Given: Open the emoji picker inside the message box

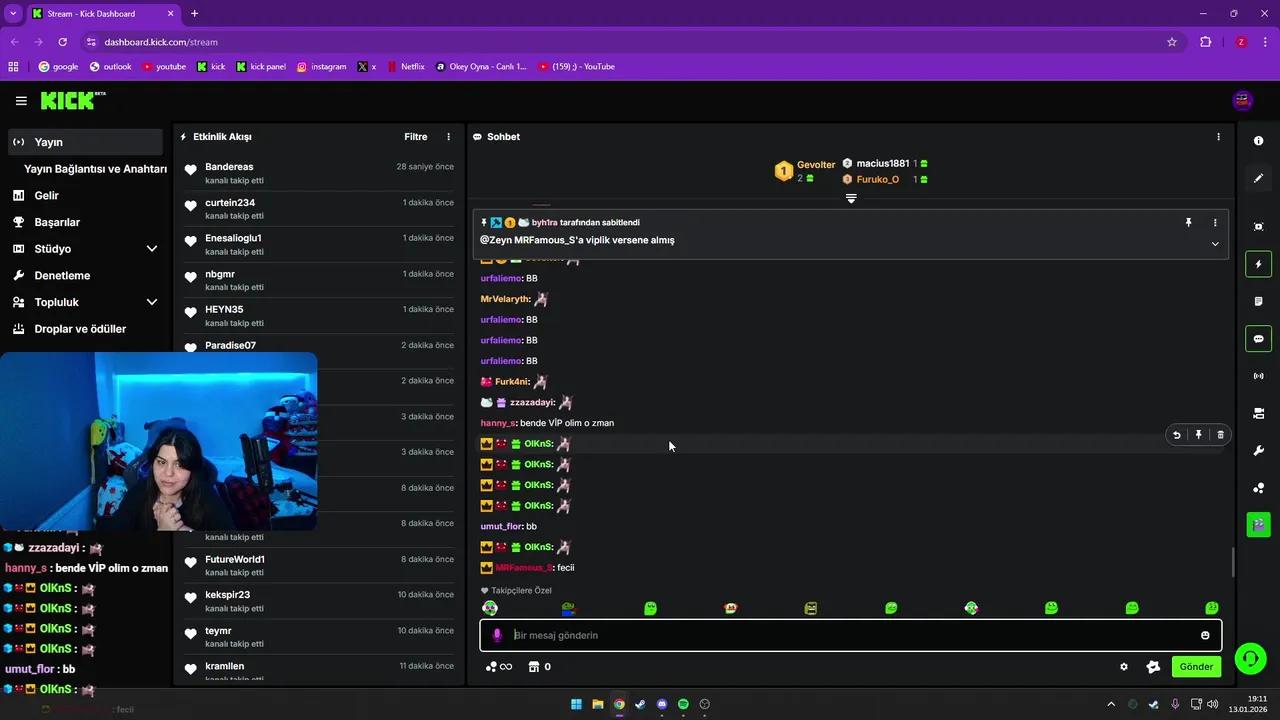Looking at the screenshot, I should click(x=1205, y=635).
